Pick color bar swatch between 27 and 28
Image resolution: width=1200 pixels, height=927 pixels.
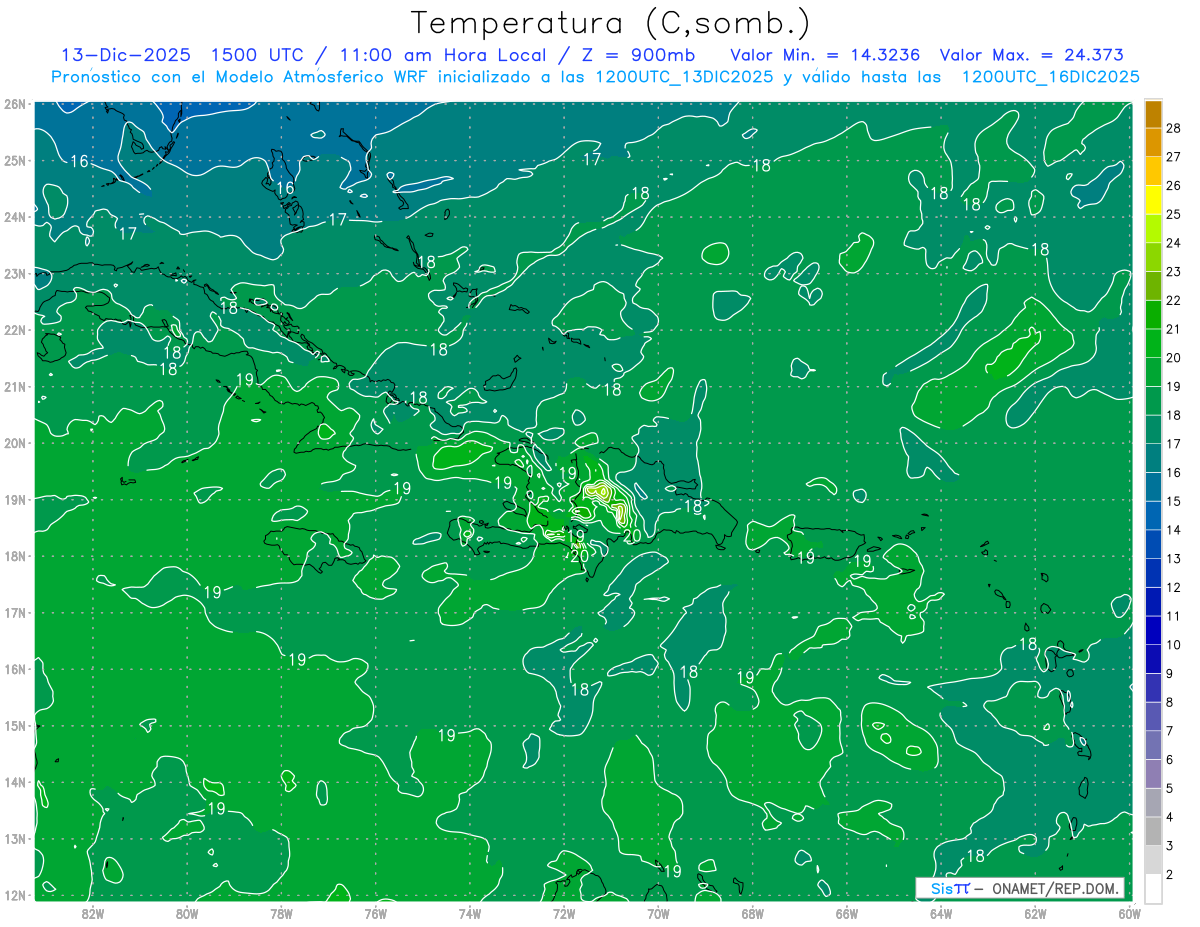tap(1153, 141)
